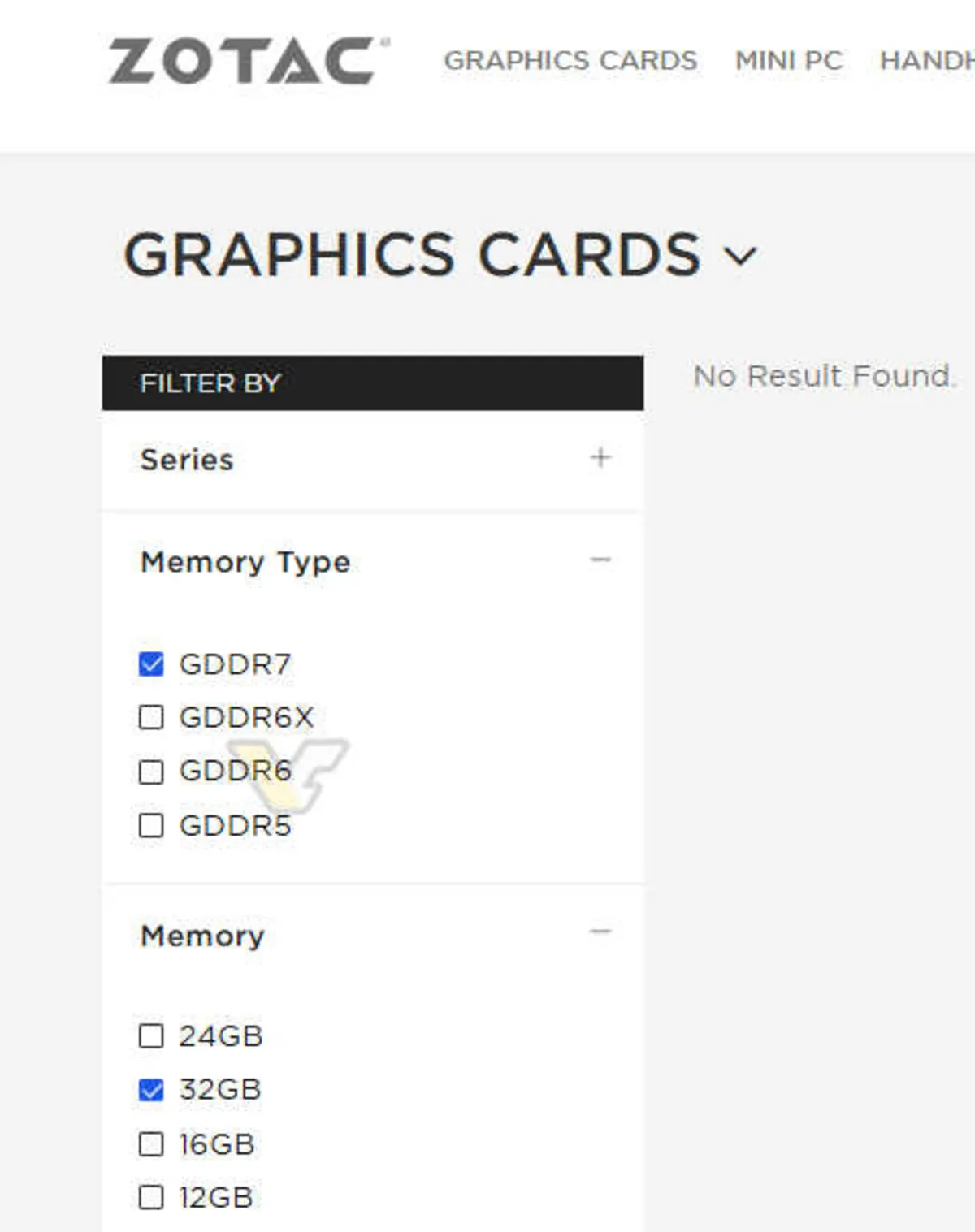Click the Series filter label
This screenshot has width=975, height=1232.
187,460
